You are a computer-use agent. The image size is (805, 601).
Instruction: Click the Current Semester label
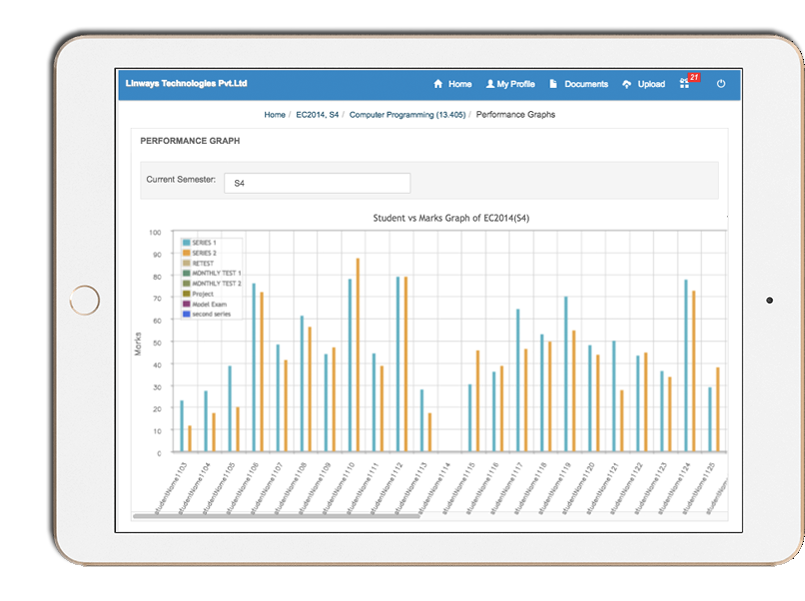point(181,180)
